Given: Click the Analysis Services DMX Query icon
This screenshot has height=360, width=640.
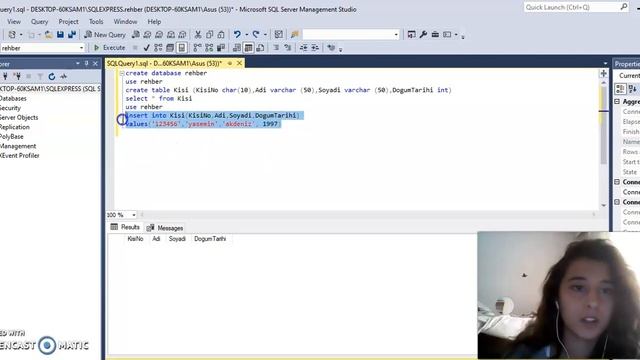Looking at the screenshot, I should pos(159,35).
